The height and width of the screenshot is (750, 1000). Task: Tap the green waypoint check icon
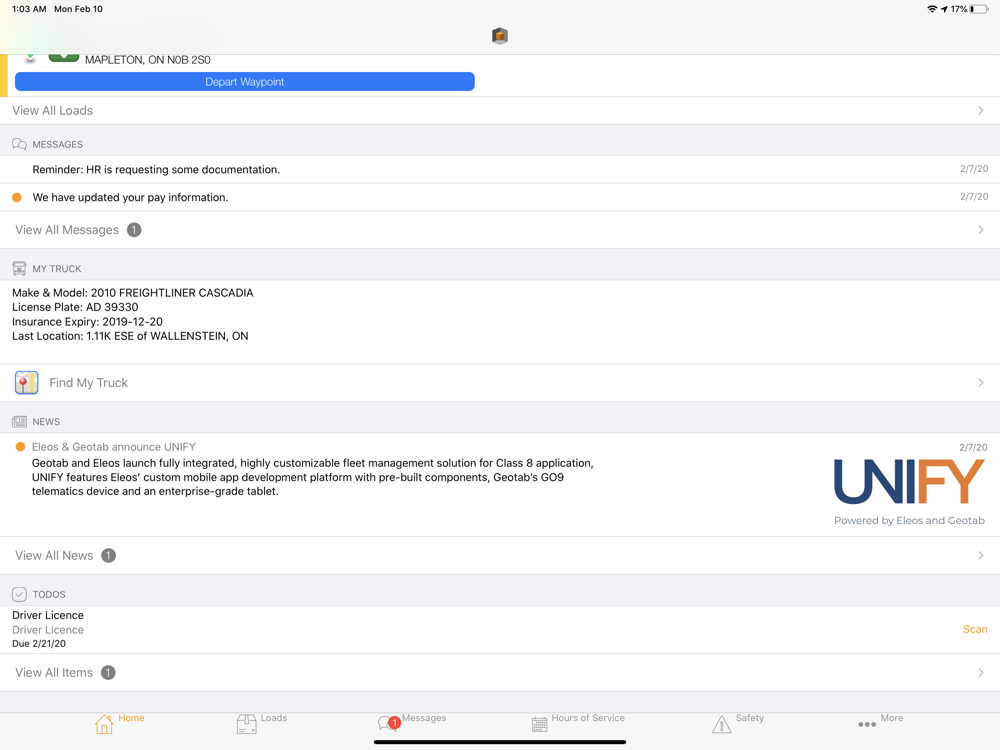64,58
